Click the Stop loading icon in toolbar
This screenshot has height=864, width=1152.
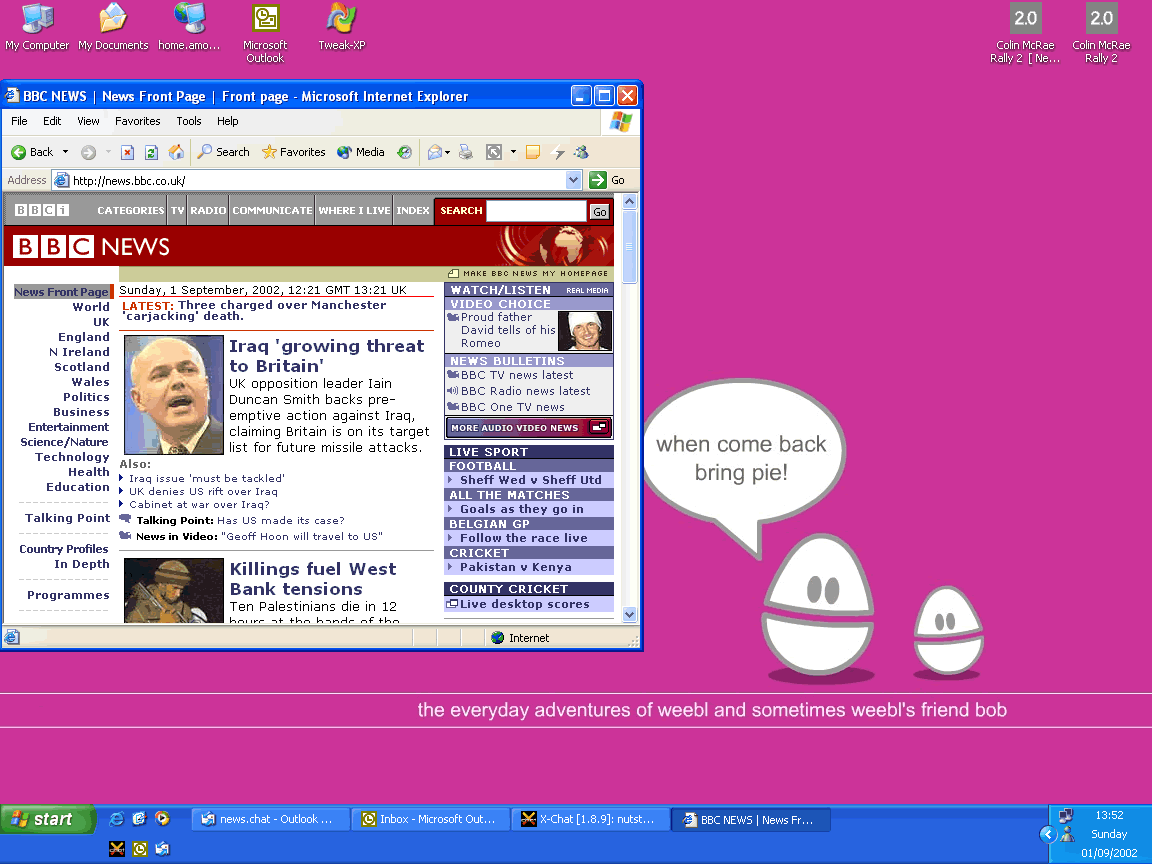(127, 152)
